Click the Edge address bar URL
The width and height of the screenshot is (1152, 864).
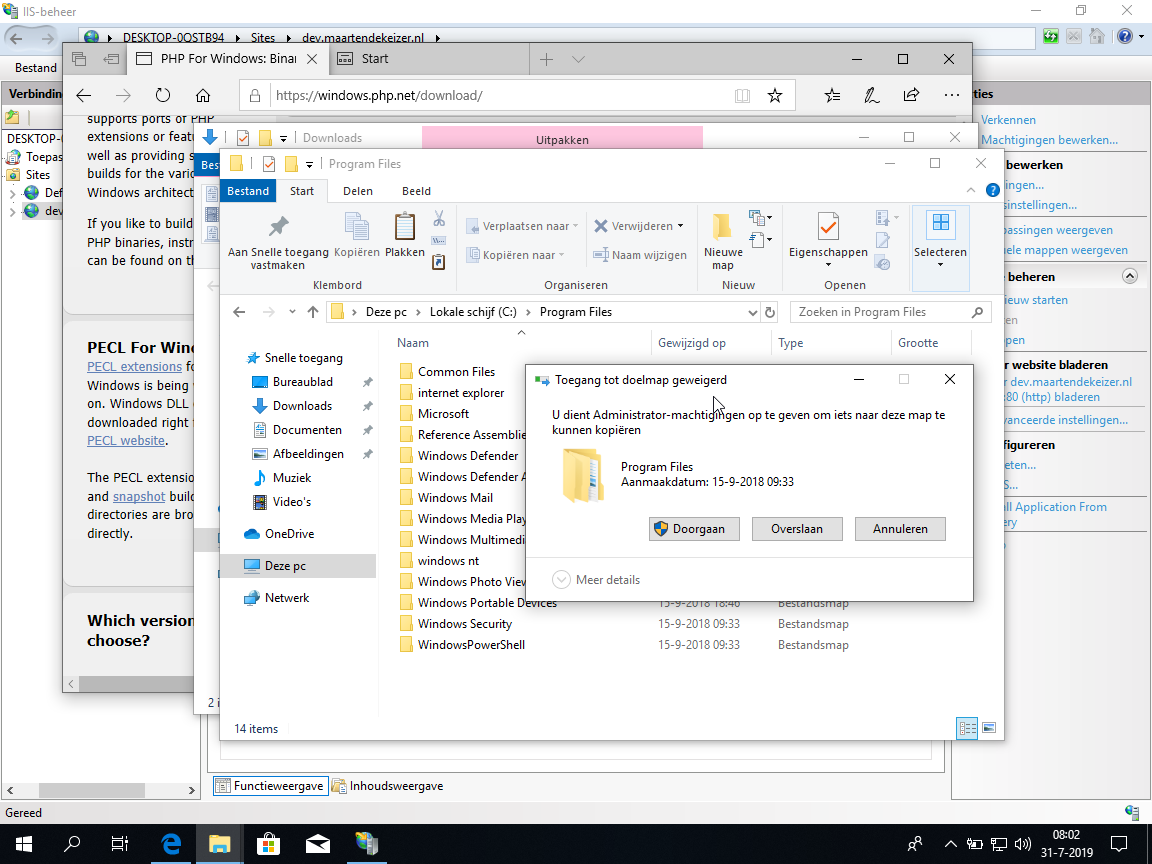[x=379, y=96]
